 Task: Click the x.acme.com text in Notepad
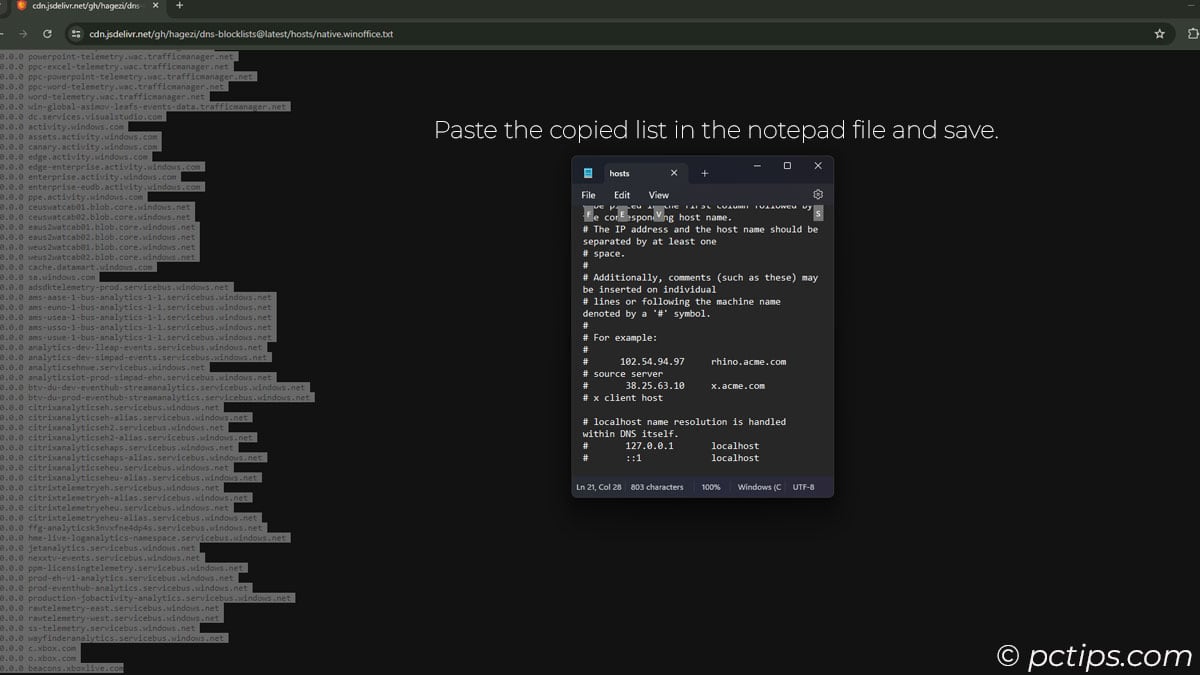[x=738, y=386]
